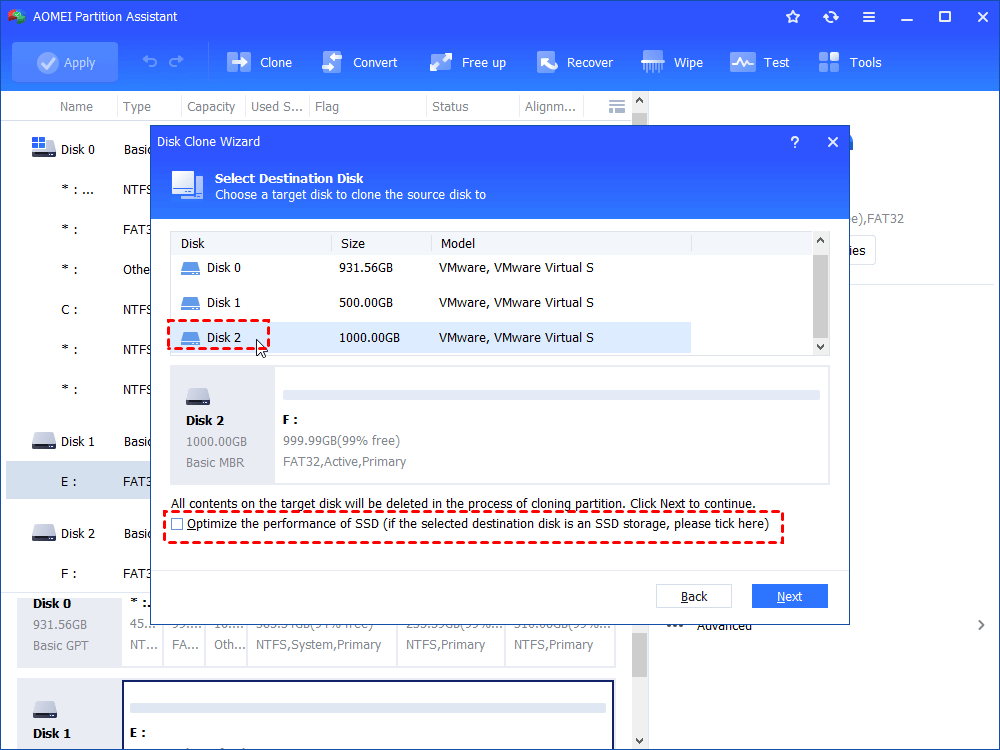1000x750 pixels.
Task: Click the Back button
Action: coord(693,596)
